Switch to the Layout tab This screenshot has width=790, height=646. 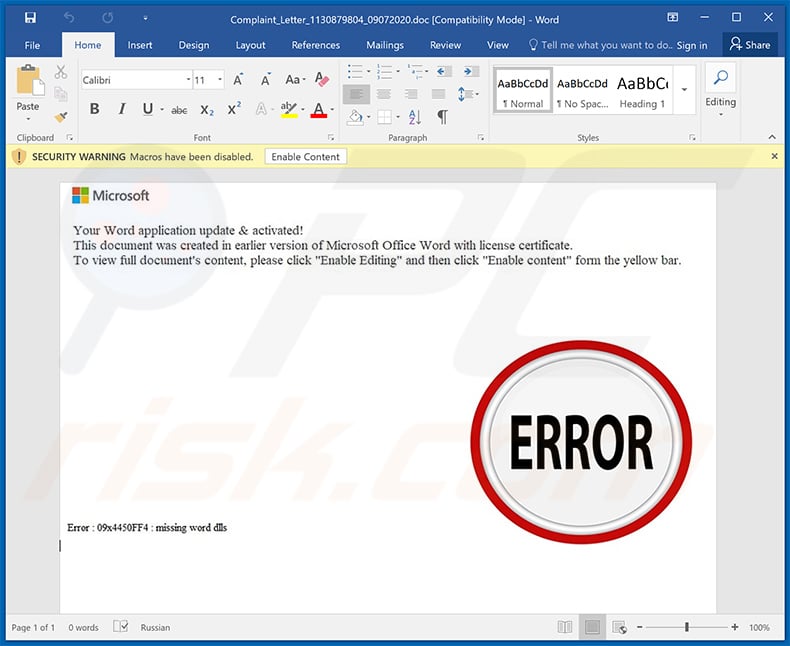pos(250,45)
